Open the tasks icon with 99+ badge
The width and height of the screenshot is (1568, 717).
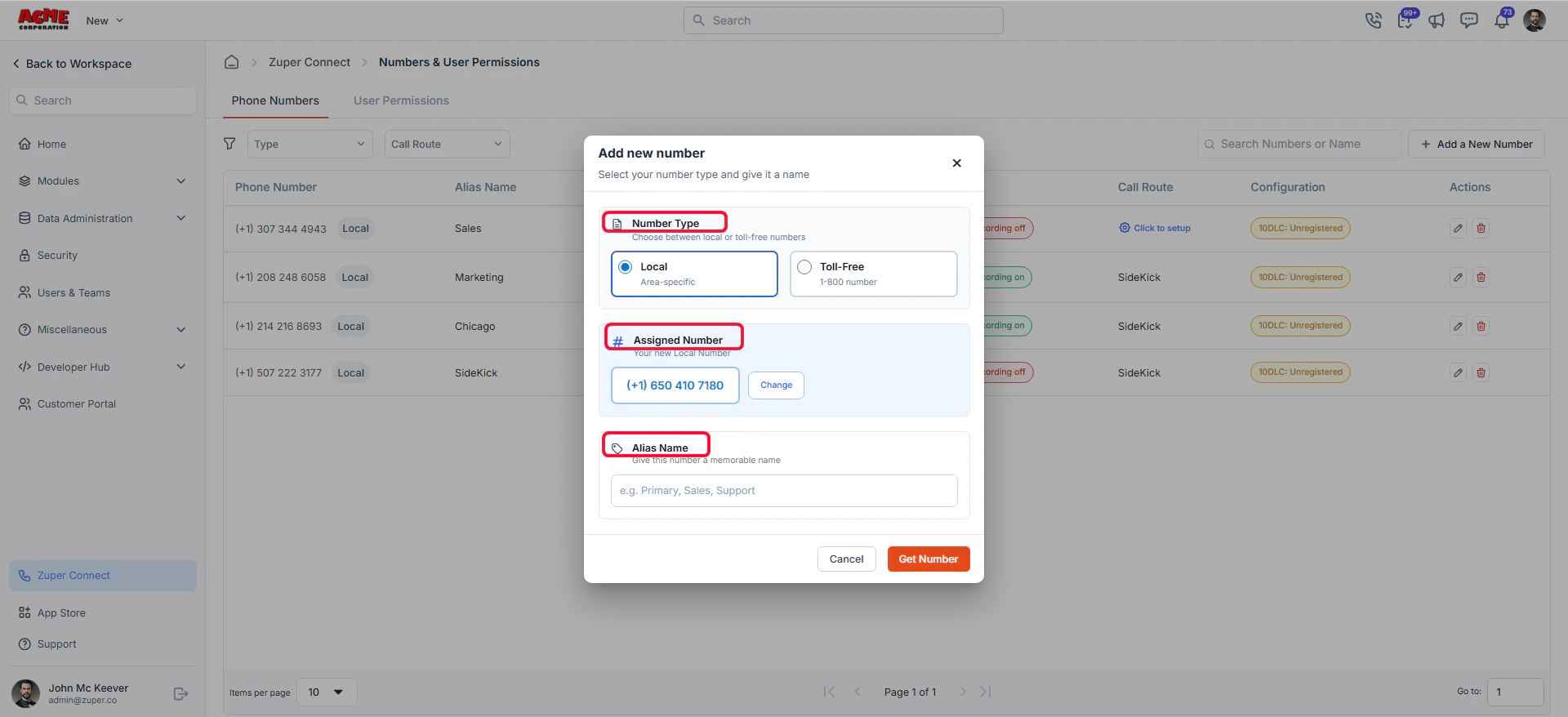point(1405,20)
